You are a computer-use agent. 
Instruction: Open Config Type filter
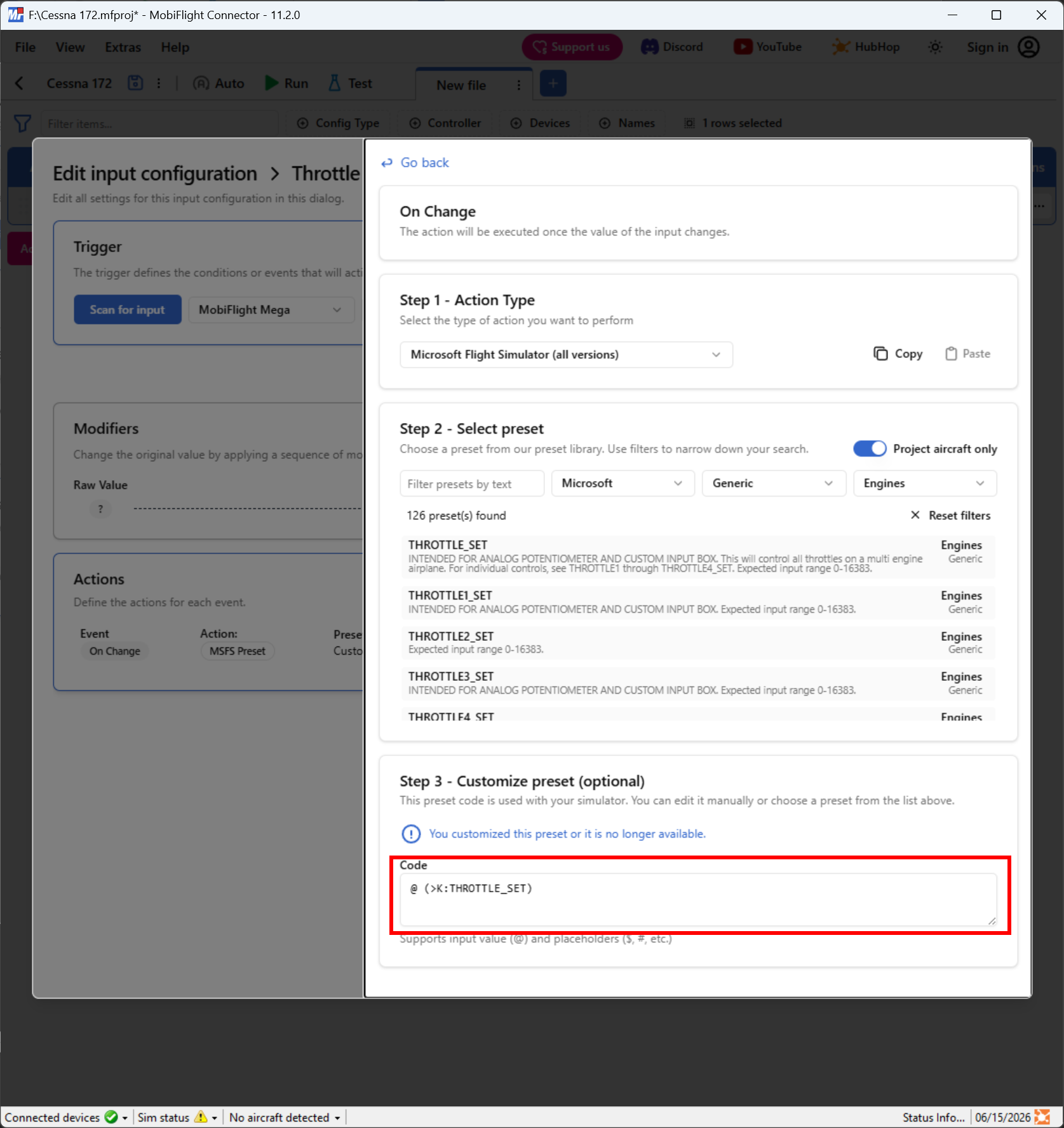click(x=339, y=123)
